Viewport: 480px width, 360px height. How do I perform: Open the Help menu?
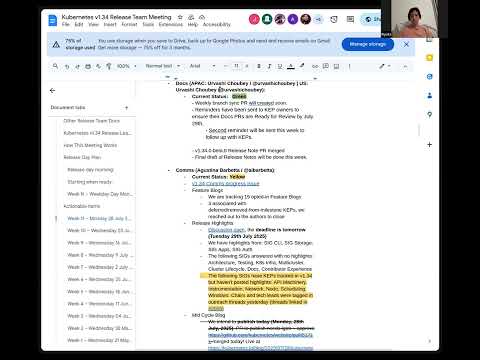coord(193,24)
